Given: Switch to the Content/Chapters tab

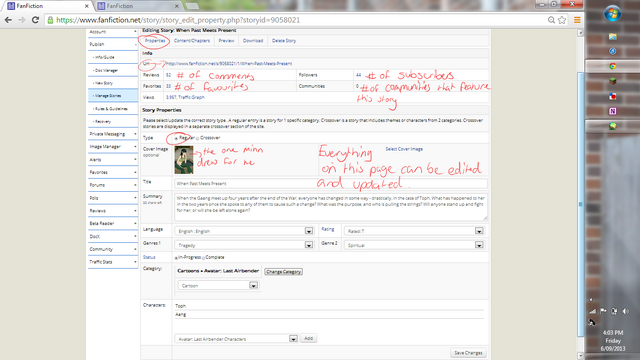Looking at the screenshot, I should point(192,41).
